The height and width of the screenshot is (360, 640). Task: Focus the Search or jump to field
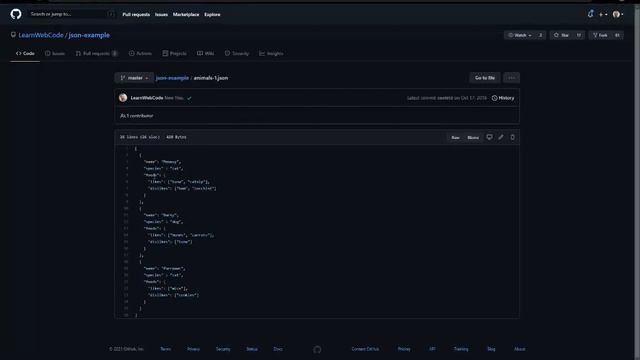coord(72,14)
